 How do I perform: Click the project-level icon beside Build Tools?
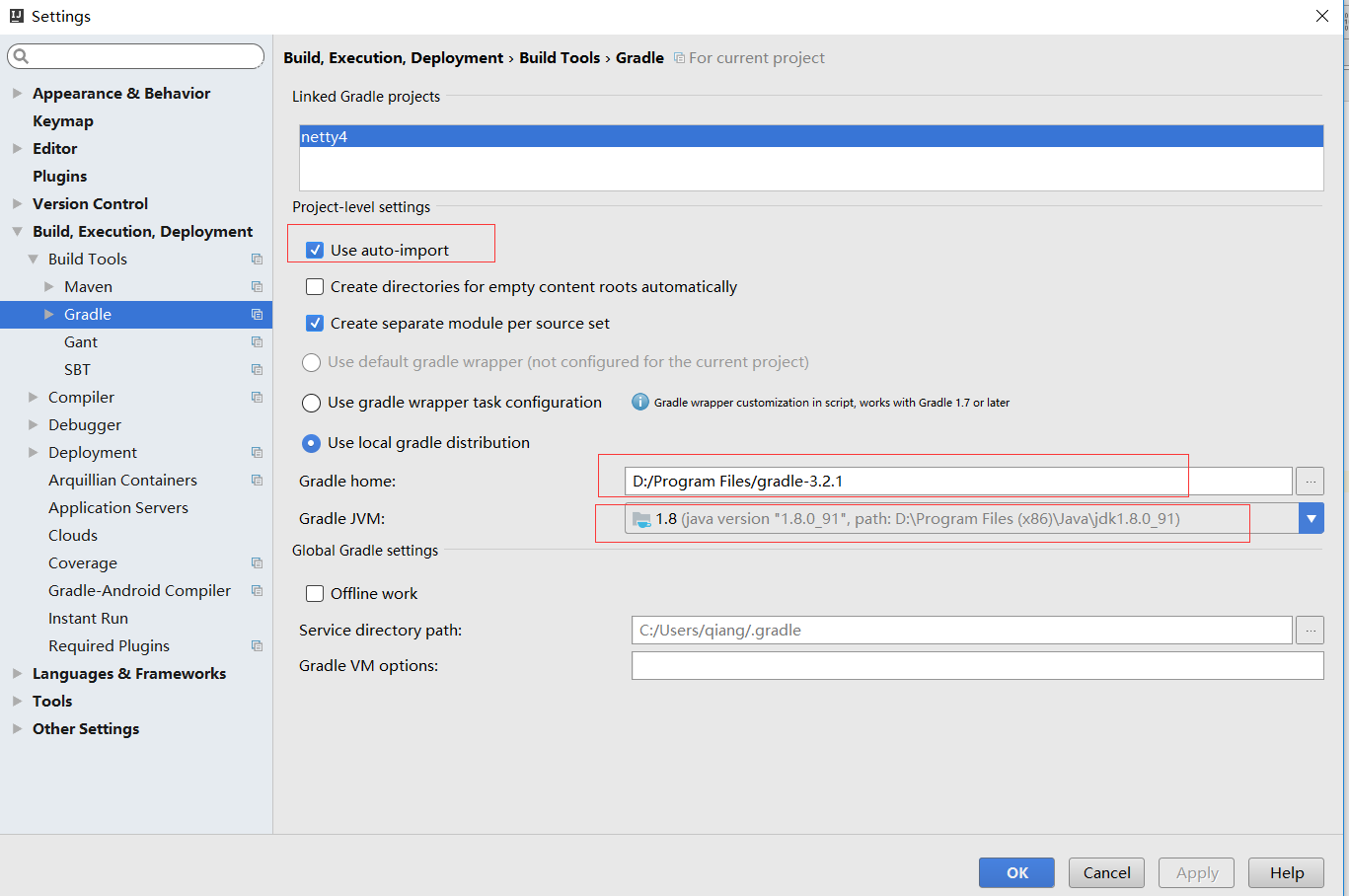pyautogui.click(x=257, y=260)
